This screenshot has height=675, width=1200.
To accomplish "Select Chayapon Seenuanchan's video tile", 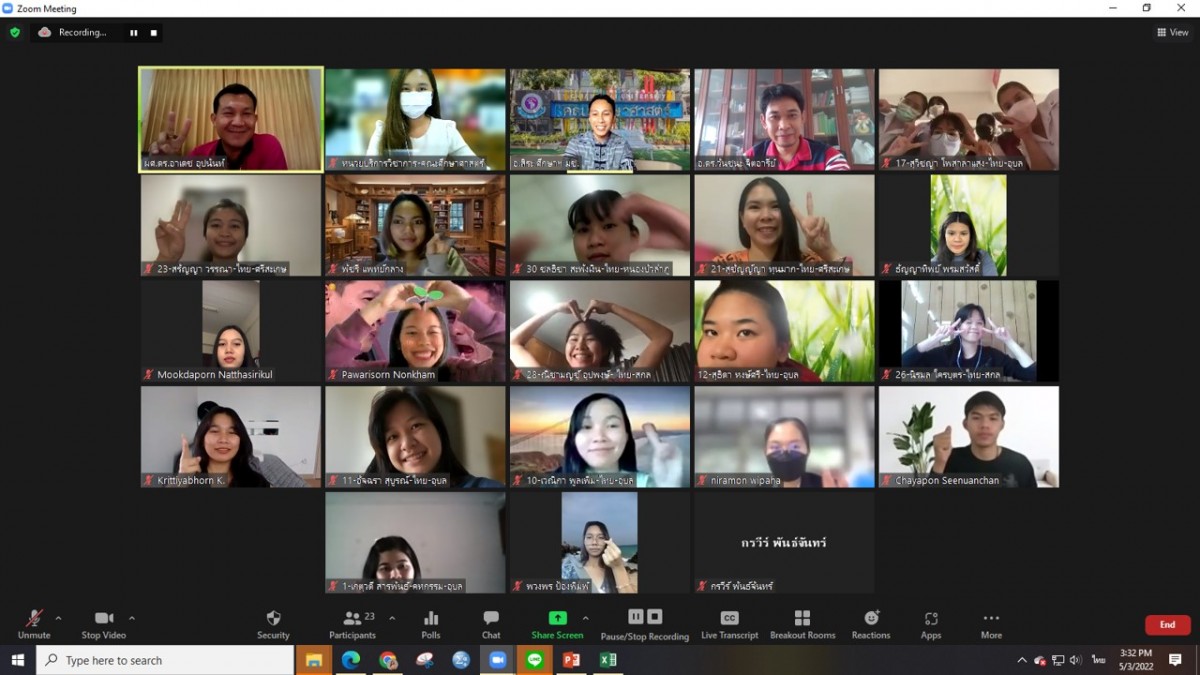I will coord(968,437).
